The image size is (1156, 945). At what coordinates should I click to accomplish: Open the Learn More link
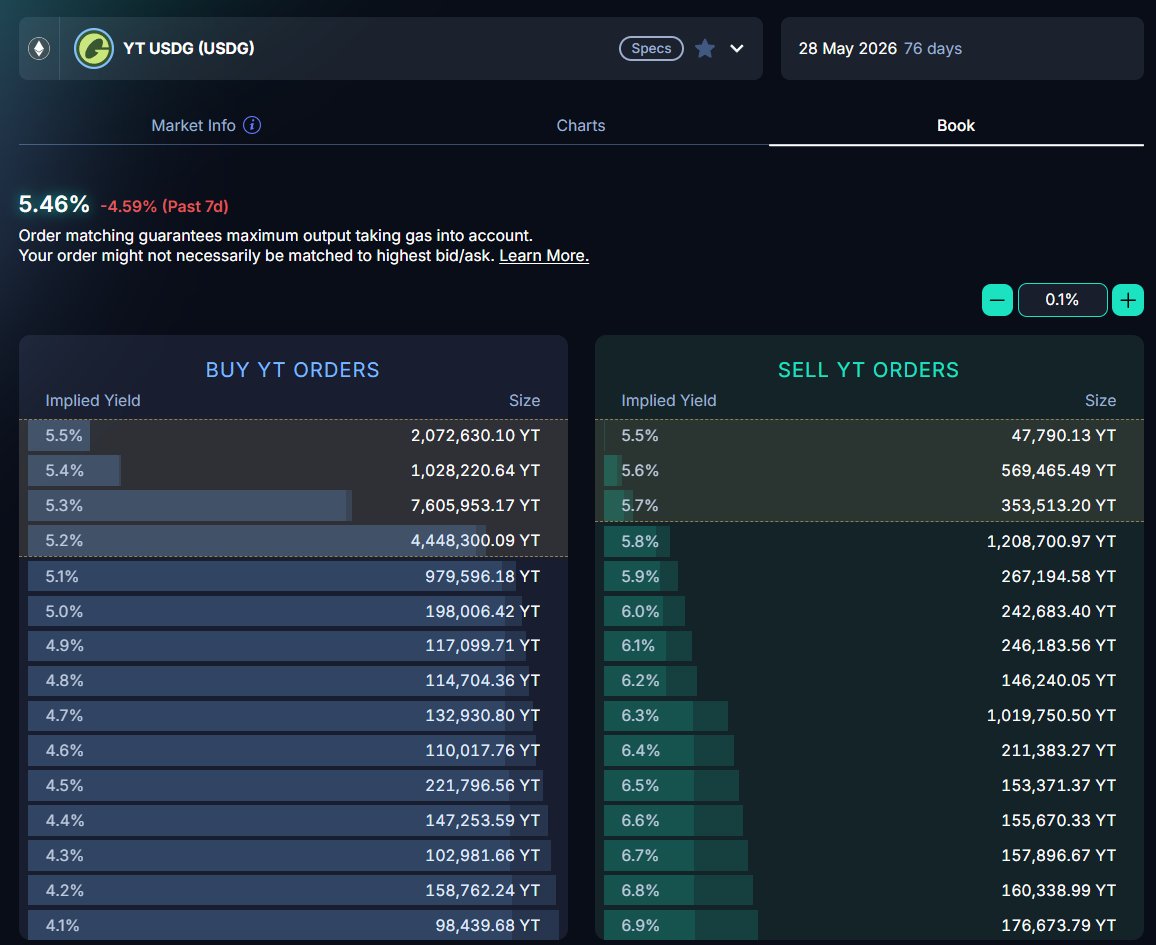pyautogui.click(x=544, y=256)
